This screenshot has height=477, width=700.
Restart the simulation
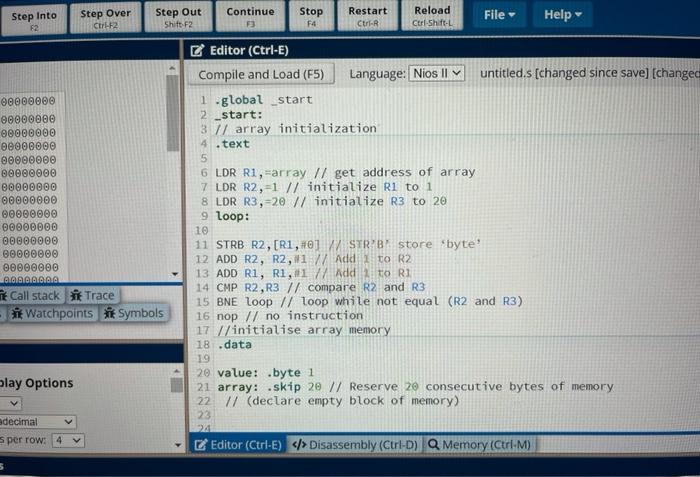(x=367, y=15)
